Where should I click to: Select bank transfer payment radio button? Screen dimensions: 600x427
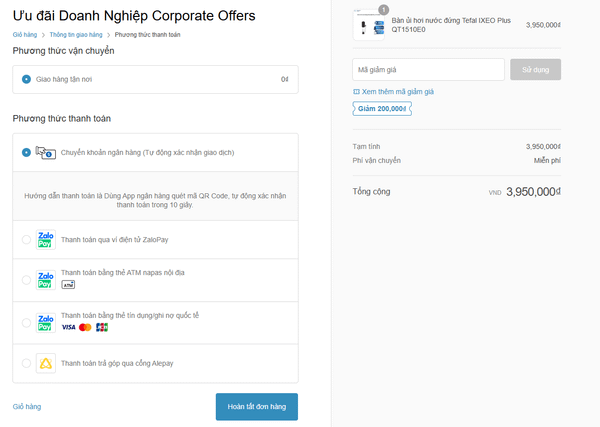[26, 152]
